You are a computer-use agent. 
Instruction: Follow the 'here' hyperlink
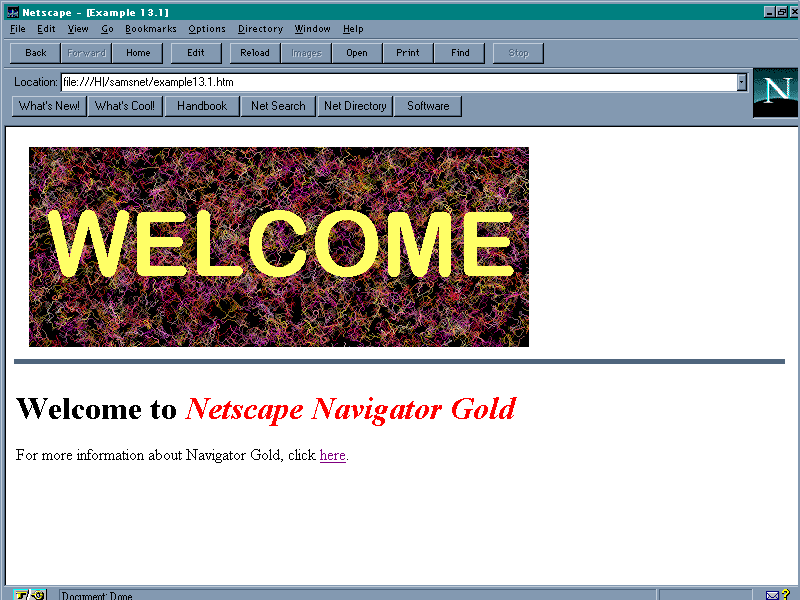[x=333, y=456]
